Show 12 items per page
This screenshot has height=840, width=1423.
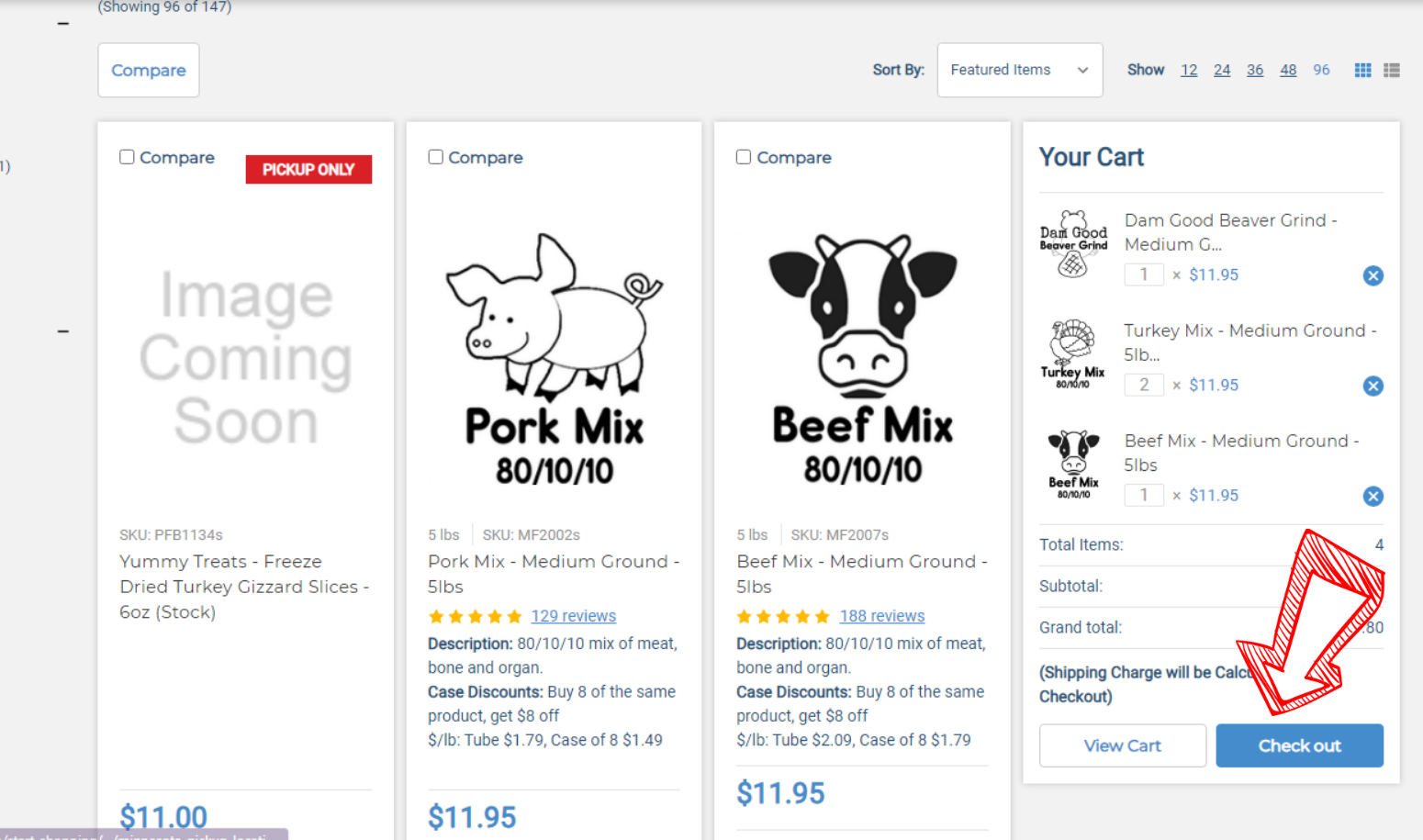tap(1189, 70)
